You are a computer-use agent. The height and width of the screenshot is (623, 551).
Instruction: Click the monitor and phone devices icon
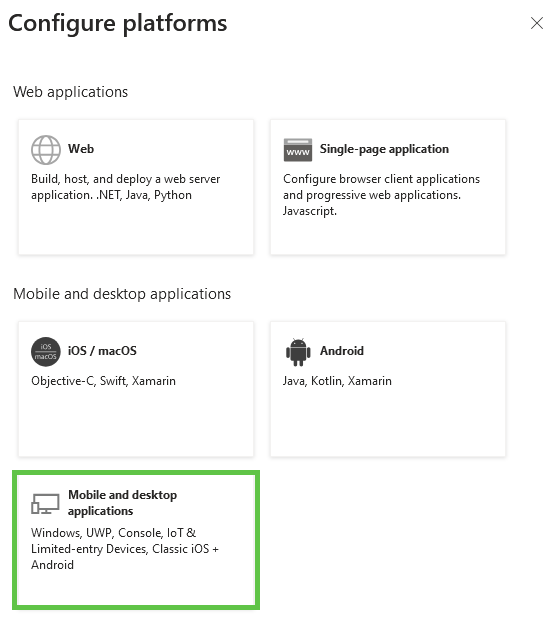pyautogui.click(x=45, y=503)
